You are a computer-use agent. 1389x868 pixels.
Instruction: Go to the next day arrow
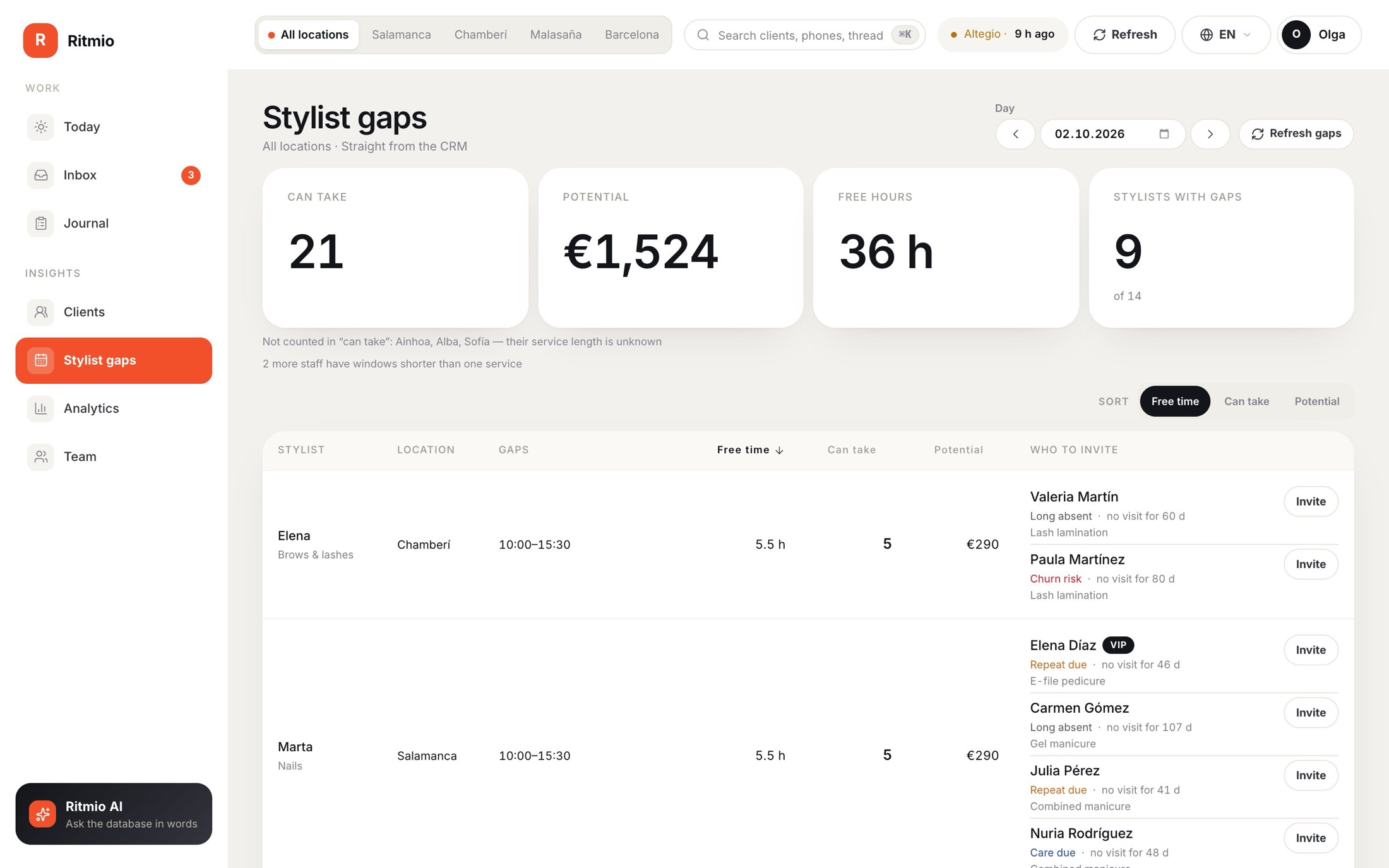pos(1210,134)
